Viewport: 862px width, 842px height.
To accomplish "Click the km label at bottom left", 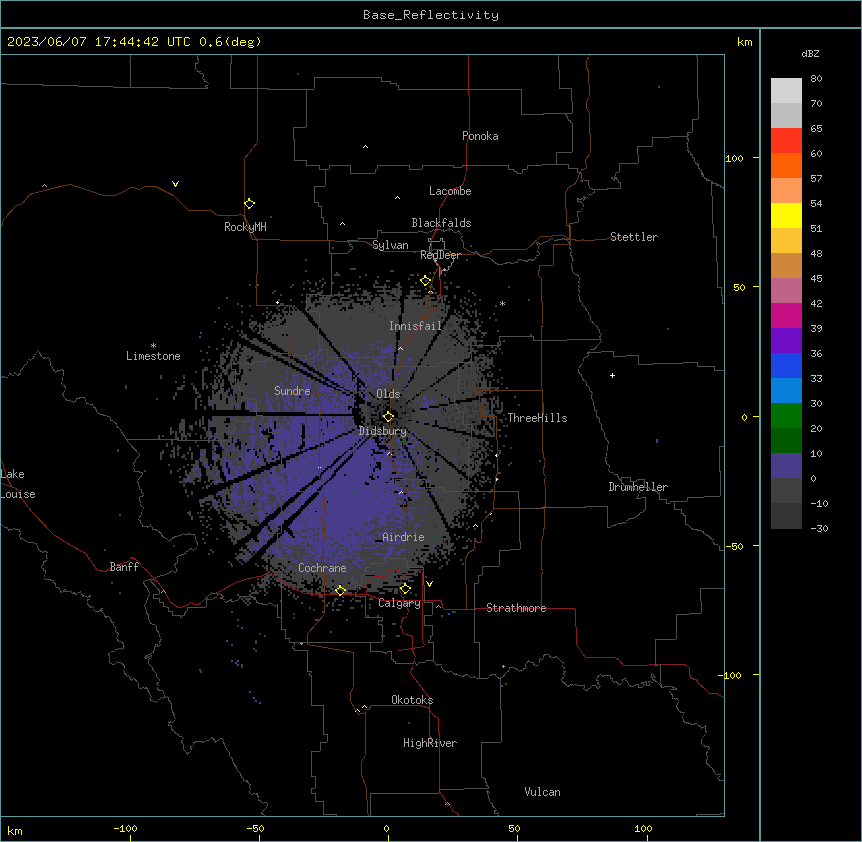I will 15,830.
